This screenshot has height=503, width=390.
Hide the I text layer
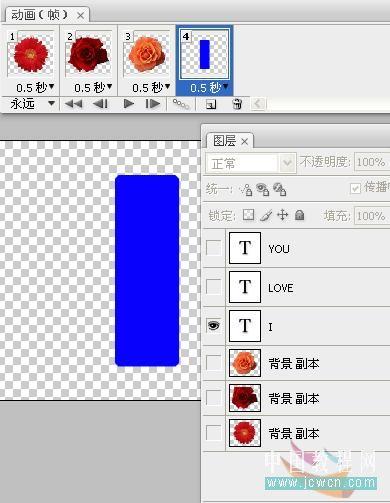pos(213,325)
